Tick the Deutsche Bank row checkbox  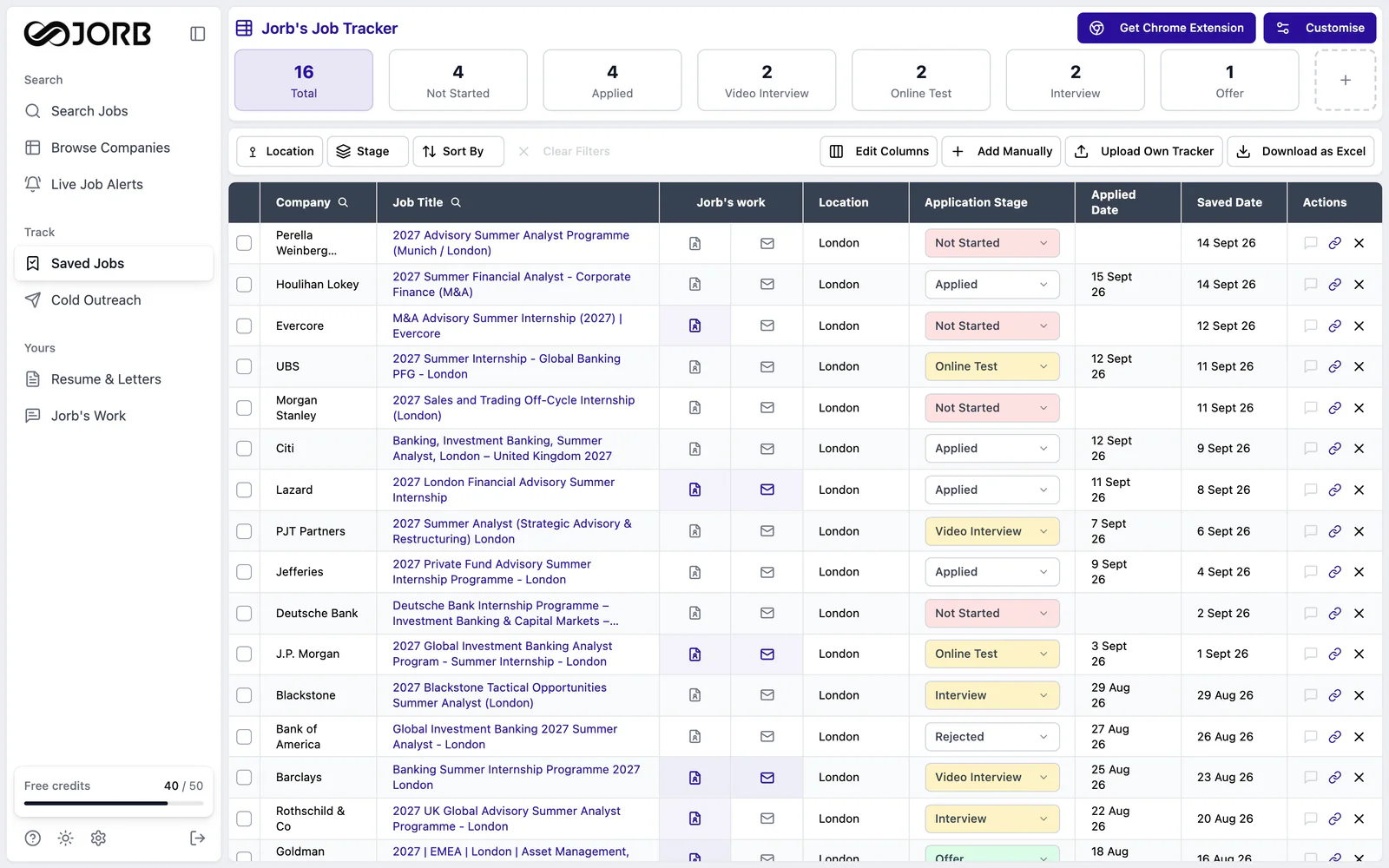coord(244,613)
